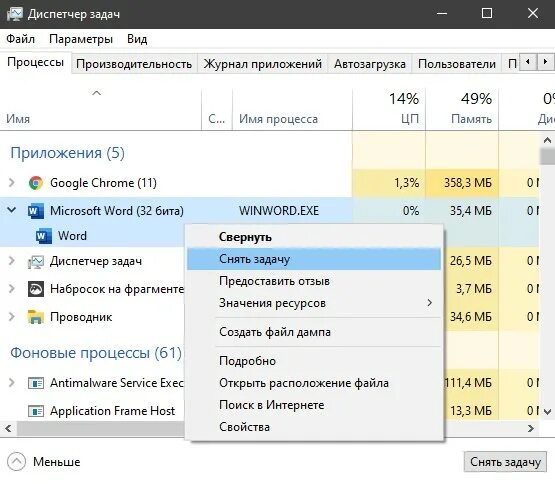
Task: Click the Google Chrome process icon
Action: (x=36, y=183)
